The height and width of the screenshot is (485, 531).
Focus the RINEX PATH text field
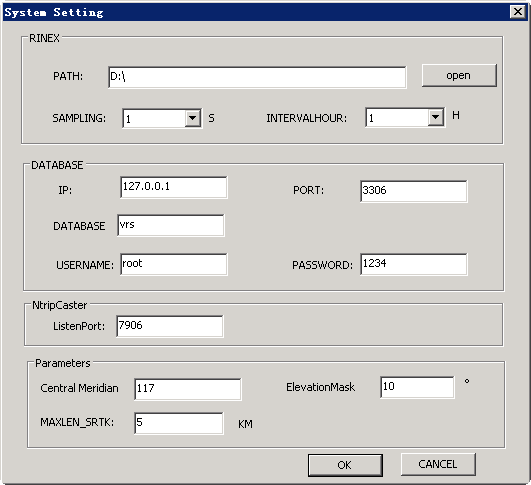pyautogui.click(x=257, y=77)
